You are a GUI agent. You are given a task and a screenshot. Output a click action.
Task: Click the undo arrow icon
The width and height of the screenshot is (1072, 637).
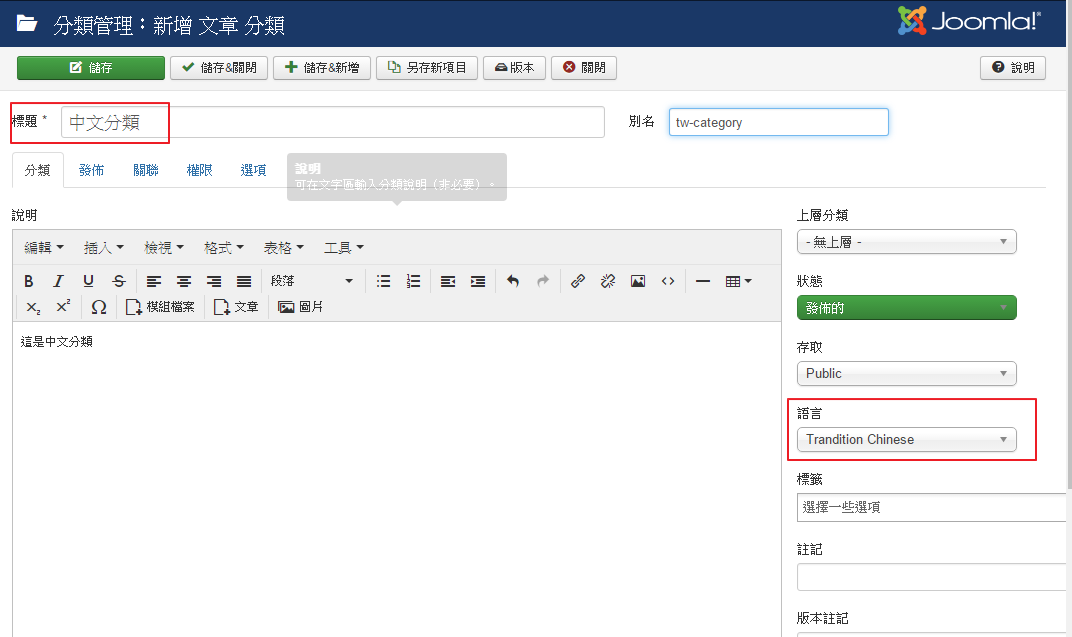[x=513, y=282]
